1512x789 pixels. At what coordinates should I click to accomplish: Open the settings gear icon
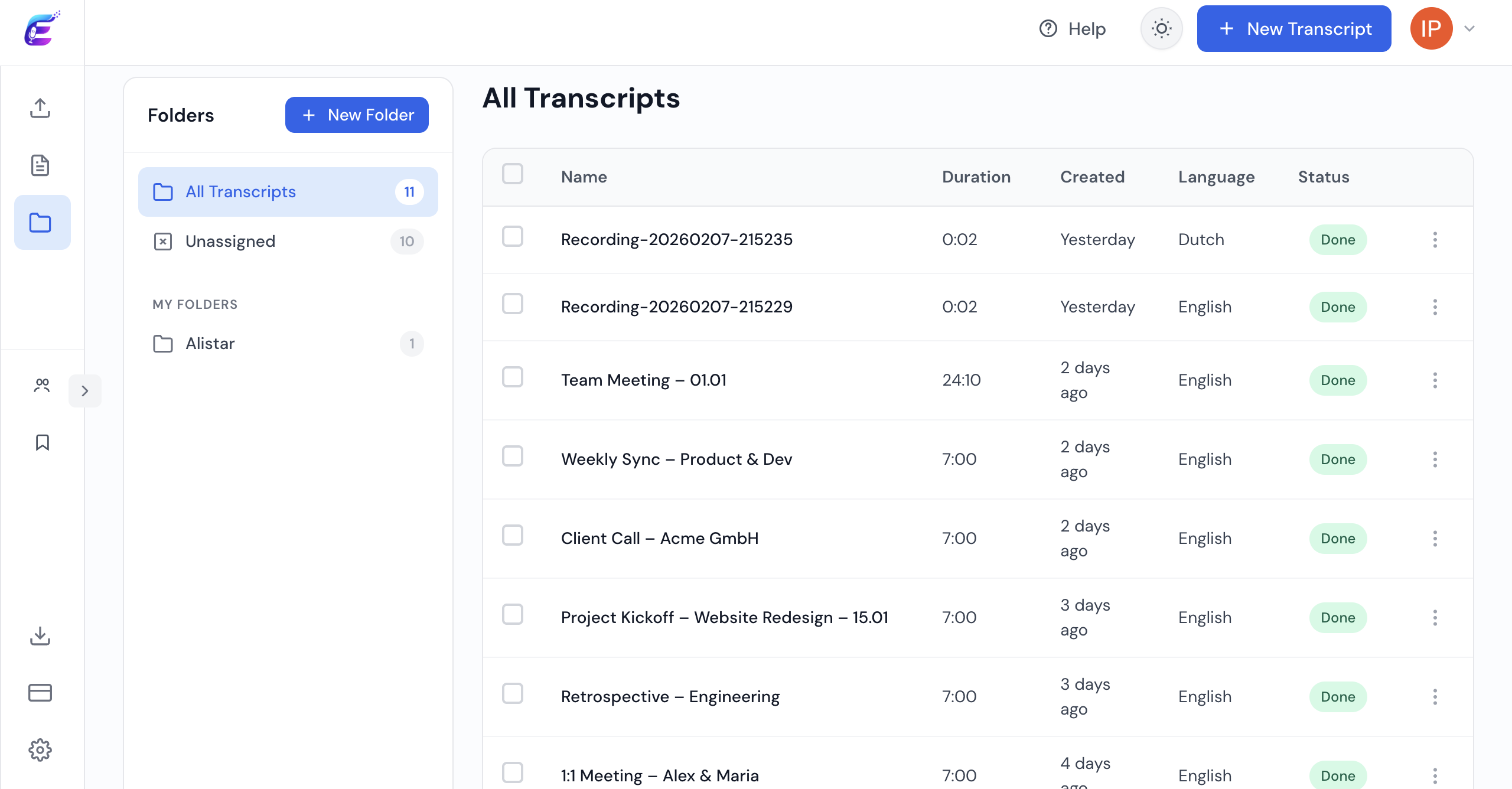coord(41,749)
